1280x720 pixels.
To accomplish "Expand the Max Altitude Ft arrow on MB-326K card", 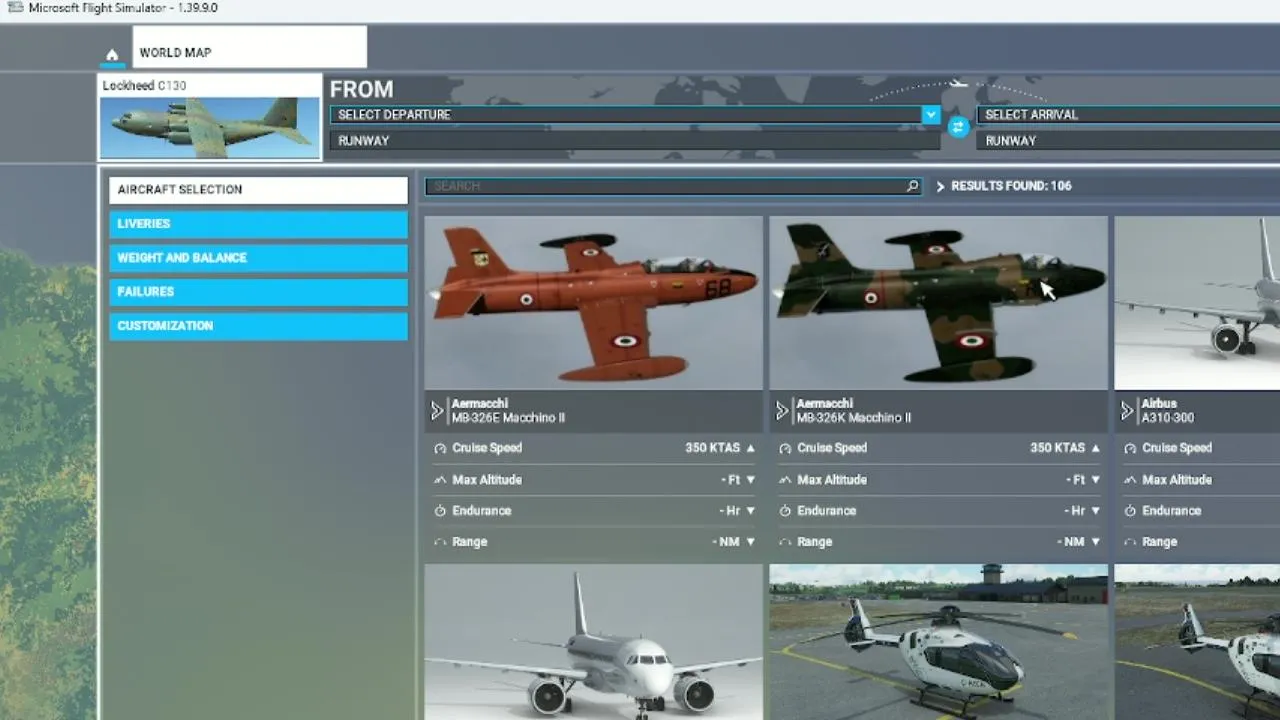I will coord(1095,480).
